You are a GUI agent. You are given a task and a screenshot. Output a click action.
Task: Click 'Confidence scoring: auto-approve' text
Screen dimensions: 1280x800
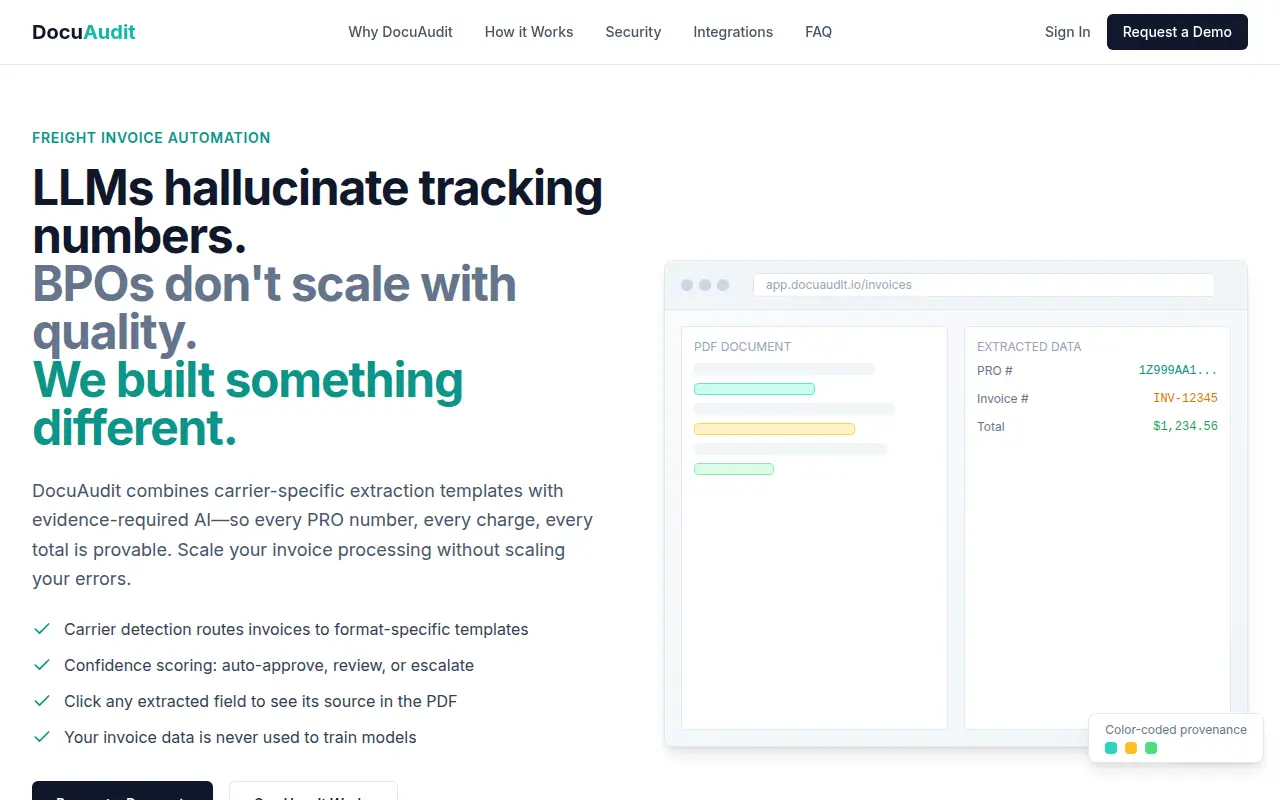click(269, 665)
